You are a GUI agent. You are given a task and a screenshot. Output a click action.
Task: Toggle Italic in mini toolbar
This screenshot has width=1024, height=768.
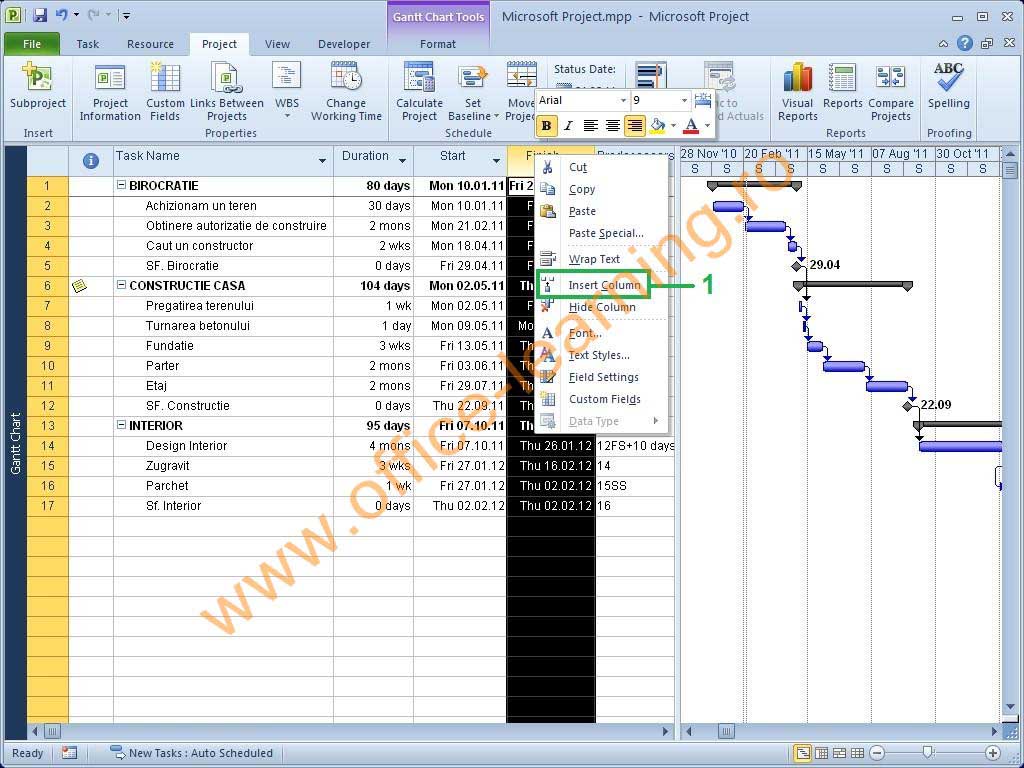[x=568, y=125]
